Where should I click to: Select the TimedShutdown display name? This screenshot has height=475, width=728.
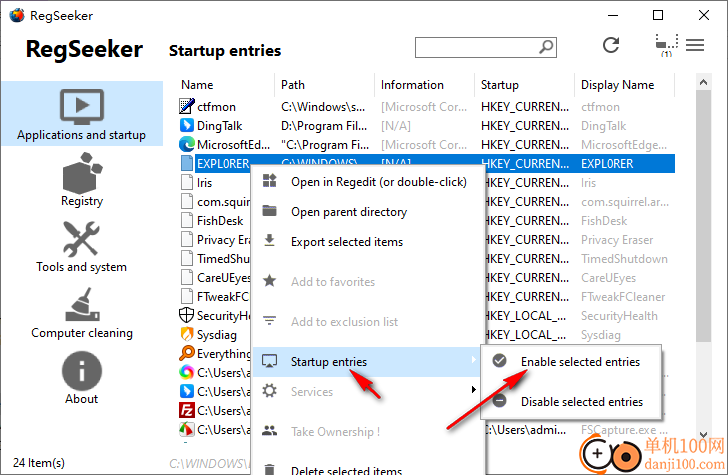[x=624, y=259]
